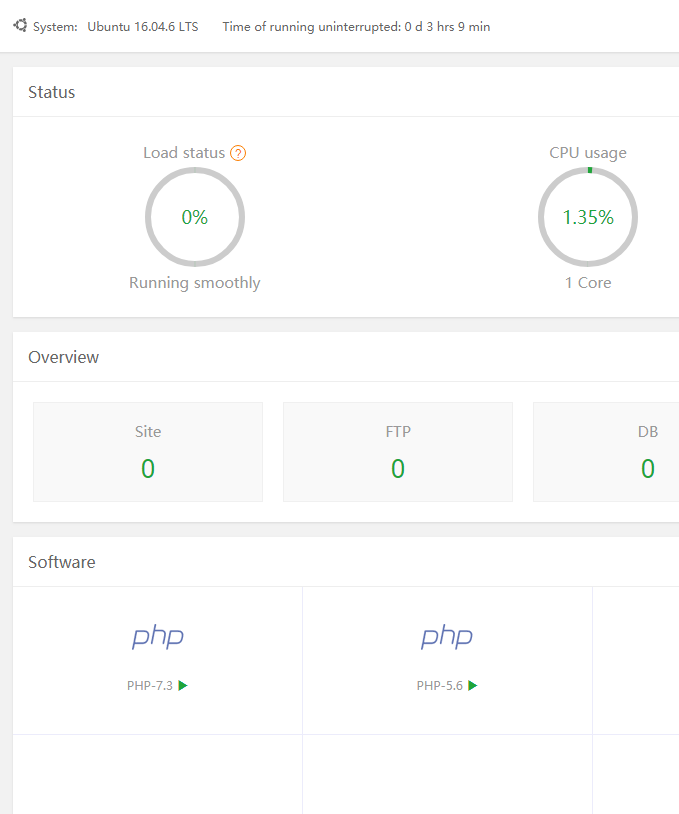
Task: Click the PHP-5.6 logo
Action: click(x=447, y=637)
